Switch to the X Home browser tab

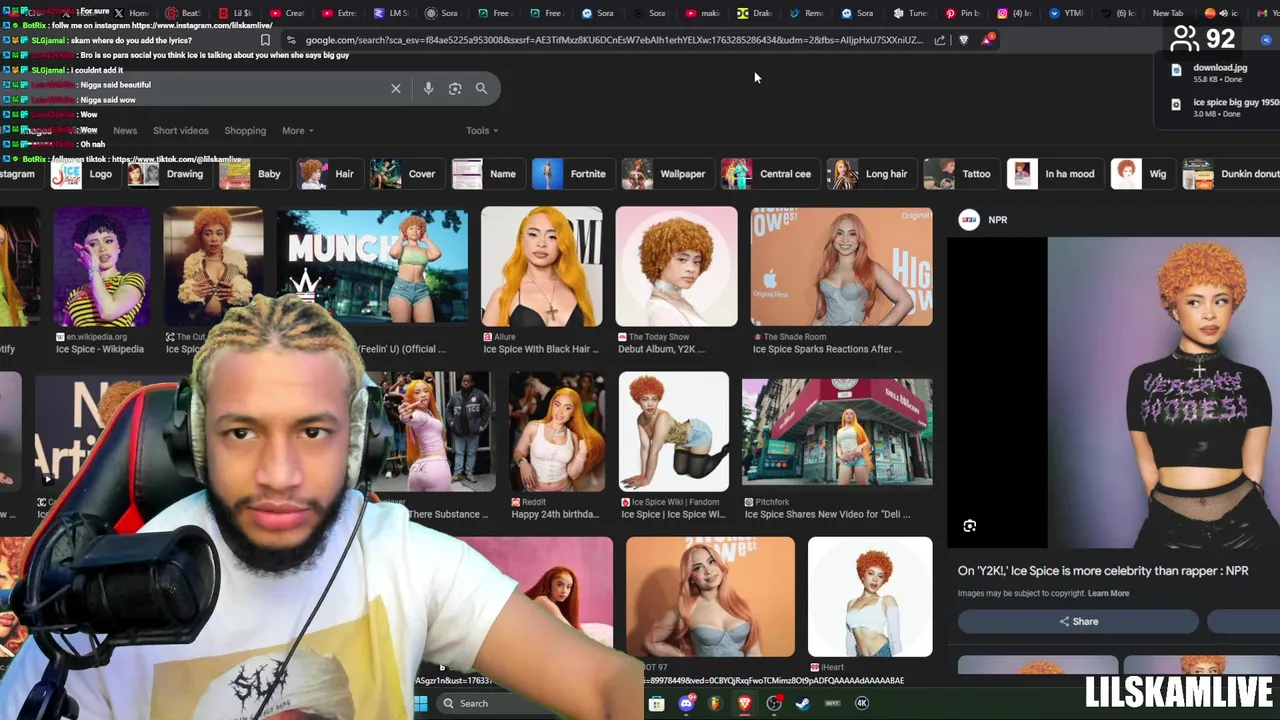131,13
